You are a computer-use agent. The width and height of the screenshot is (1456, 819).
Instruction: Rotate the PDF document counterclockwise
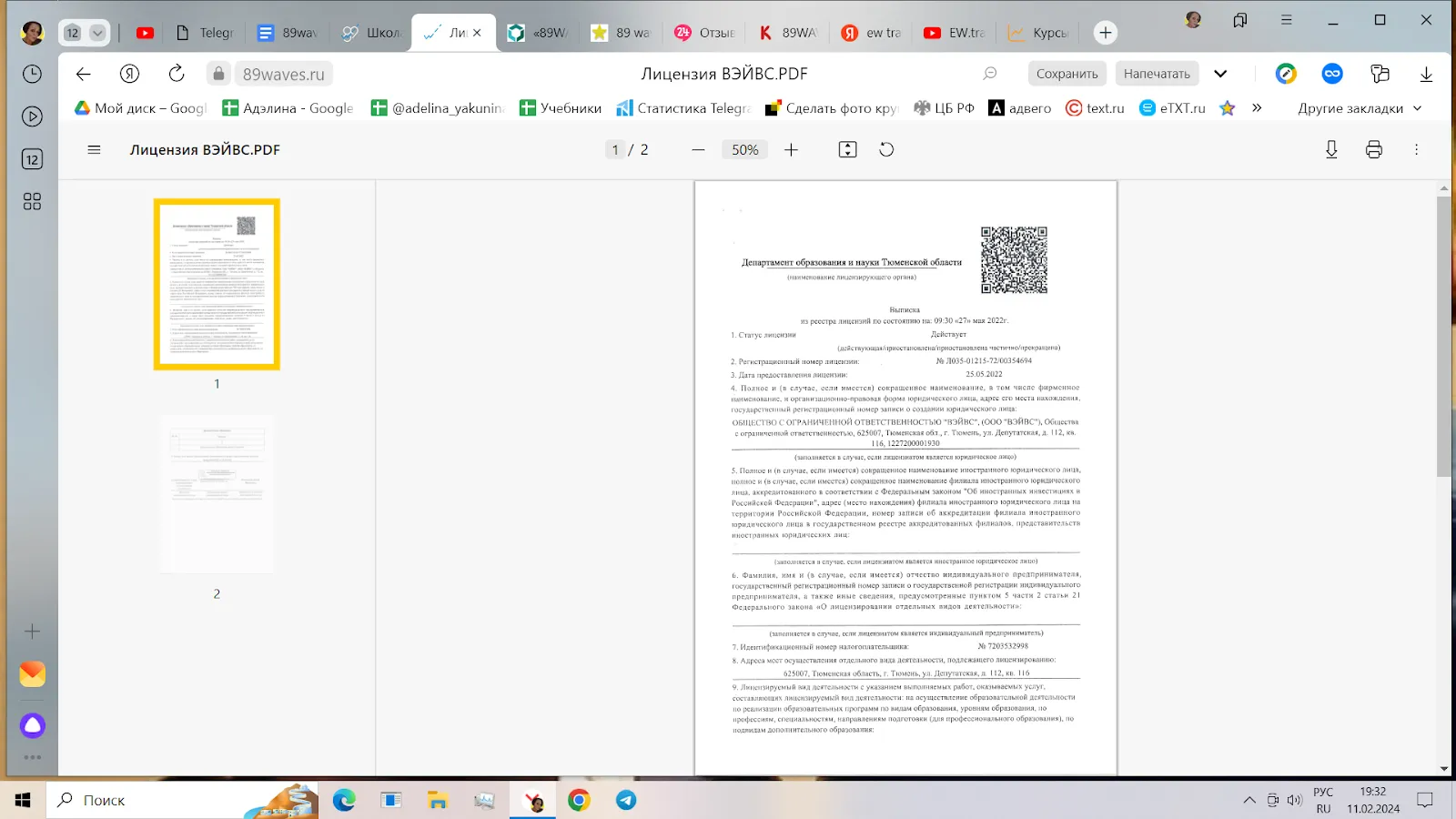[x=886, y=149]
